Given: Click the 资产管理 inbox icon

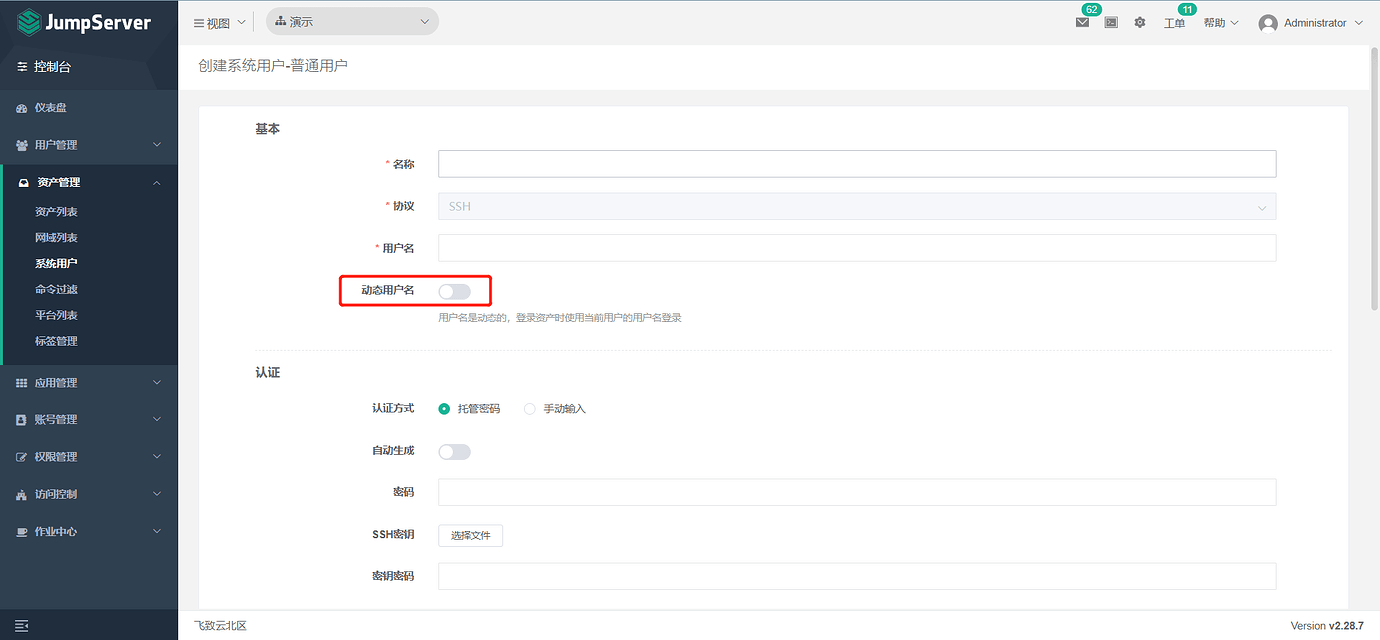Looking at the screenshot, I should tap(24, 183).
